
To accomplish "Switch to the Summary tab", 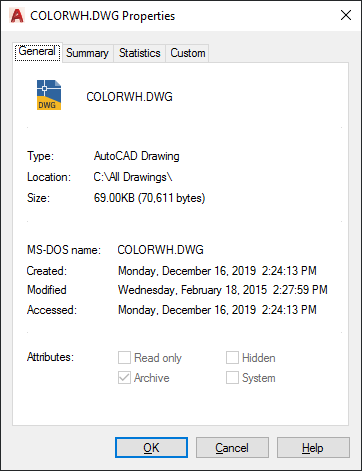I will tap(88, 53).
